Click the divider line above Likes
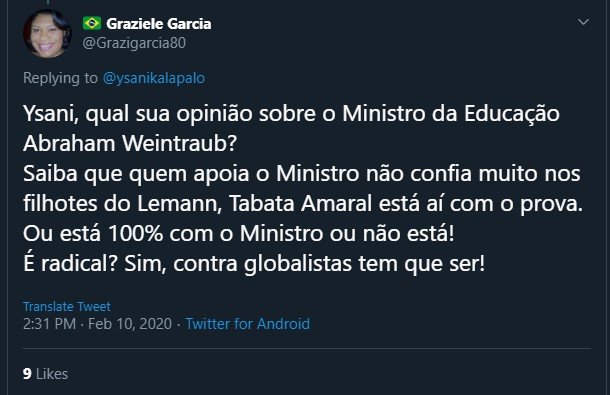The height and width of the screenshot is (395, 610). [x=307, y=348]
